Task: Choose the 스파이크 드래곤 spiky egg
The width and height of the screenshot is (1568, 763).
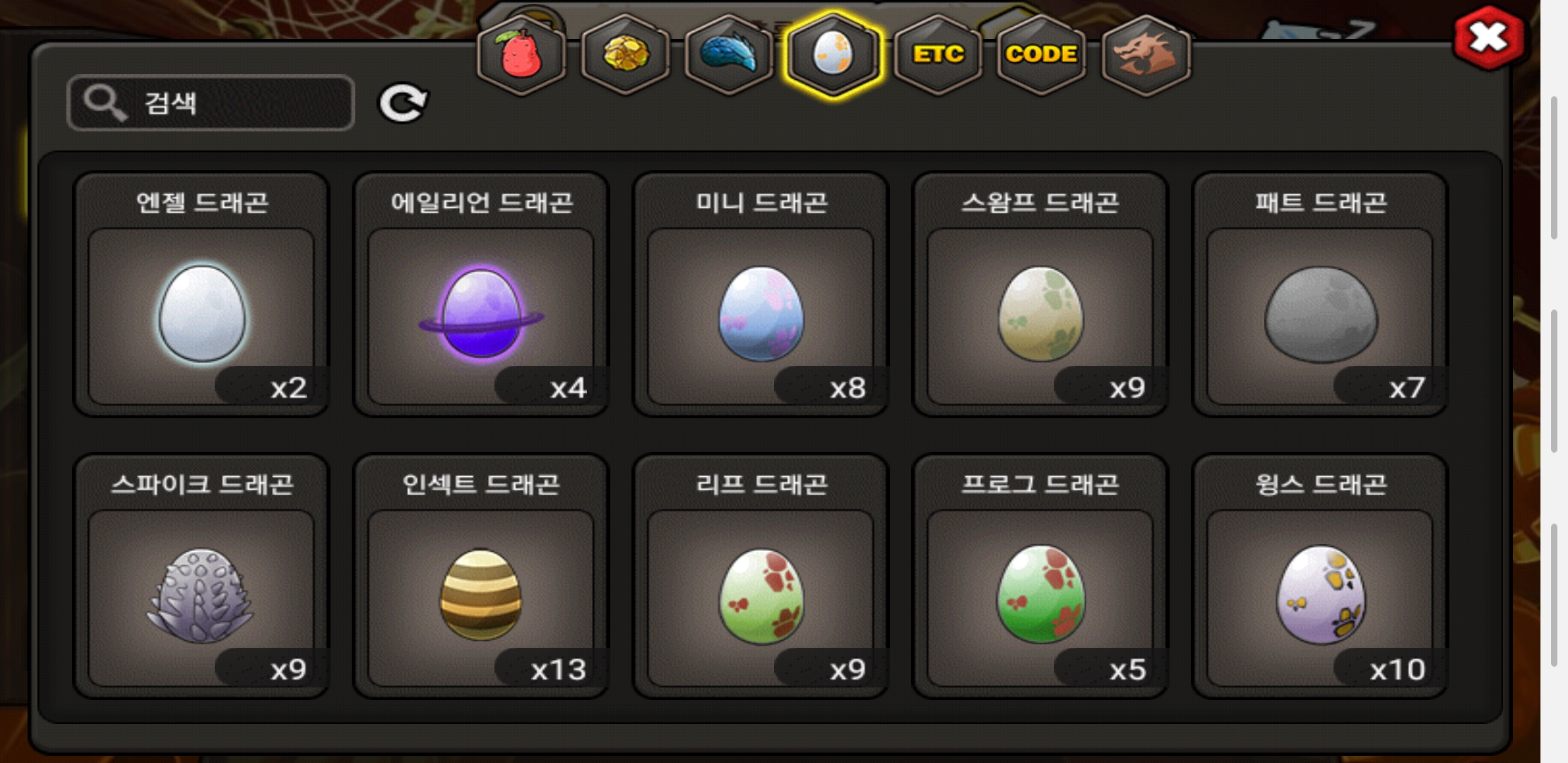Action: 202,576
